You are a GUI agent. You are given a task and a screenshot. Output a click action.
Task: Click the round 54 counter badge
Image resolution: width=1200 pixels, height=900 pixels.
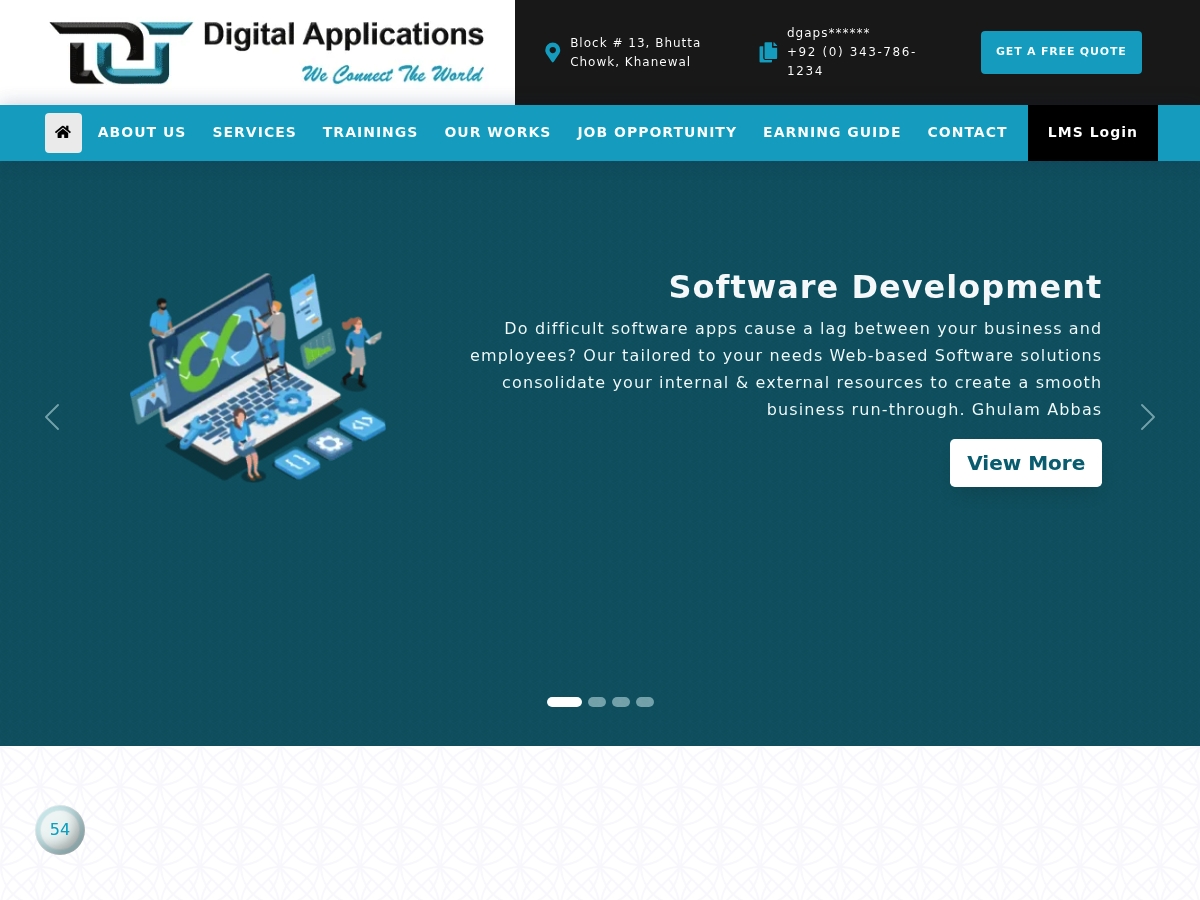point(60,830)
